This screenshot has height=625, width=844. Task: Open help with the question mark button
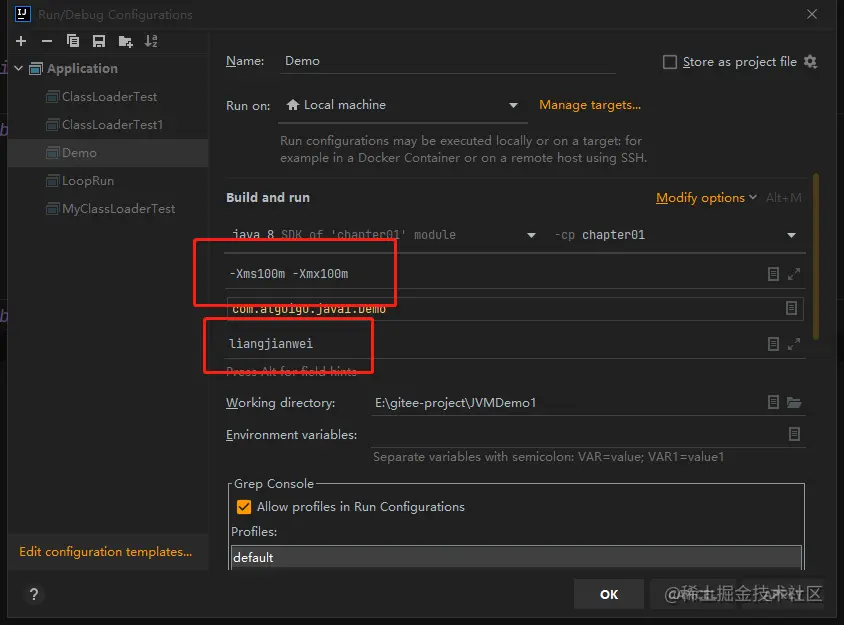coord(34,594)
